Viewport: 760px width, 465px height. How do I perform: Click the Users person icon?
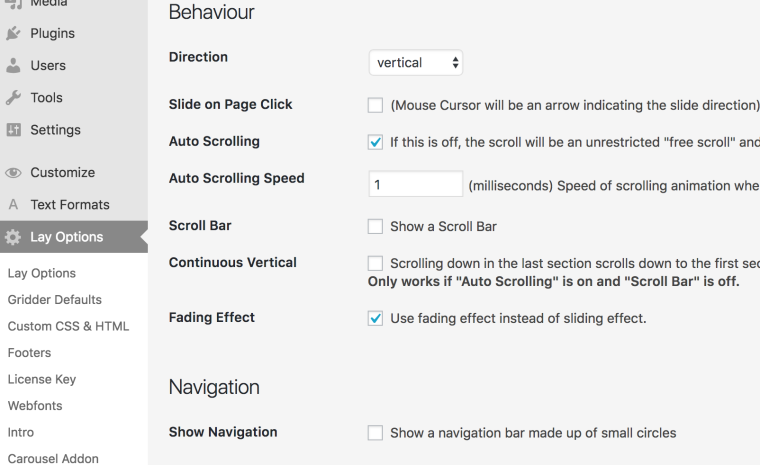click(x=14, y=65)
